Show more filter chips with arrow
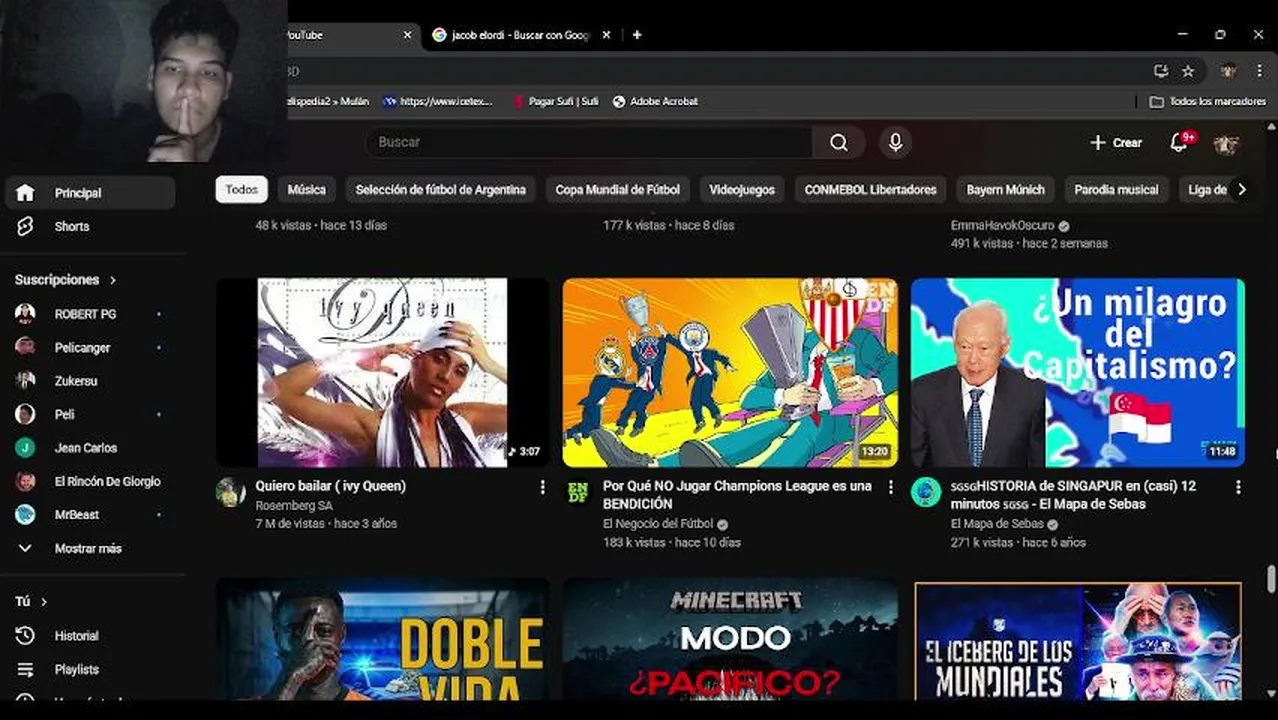This screenshot has width=1278, height=720. coord(1242,190)
